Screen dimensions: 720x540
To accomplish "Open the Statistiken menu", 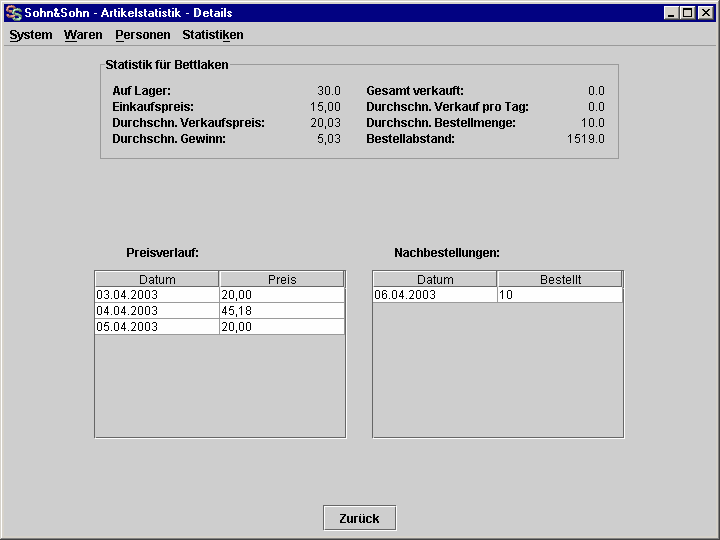I will pos(213,35).
